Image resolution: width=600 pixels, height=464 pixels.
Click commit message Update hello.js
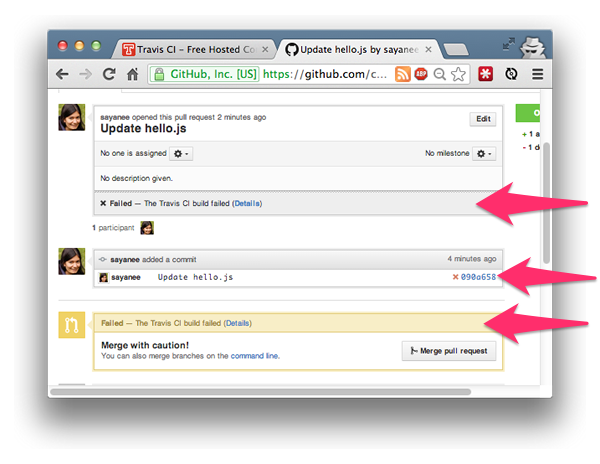(x=195, y=277)
